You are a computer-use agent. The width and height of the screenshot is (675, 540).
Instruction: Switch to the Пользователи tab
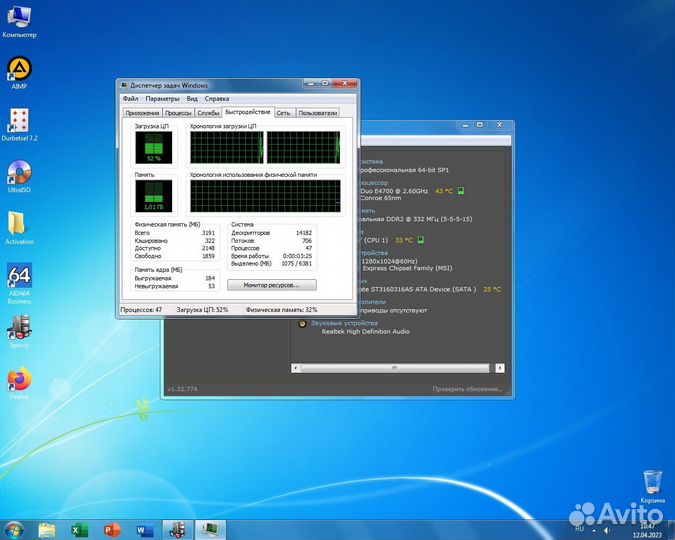[x=317, y=113]
